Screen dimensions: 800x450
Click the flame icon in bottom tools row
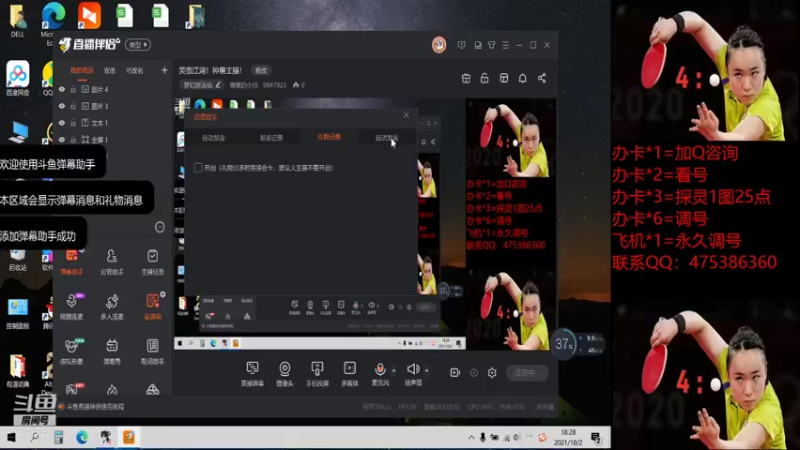click(x=112, y=390)
